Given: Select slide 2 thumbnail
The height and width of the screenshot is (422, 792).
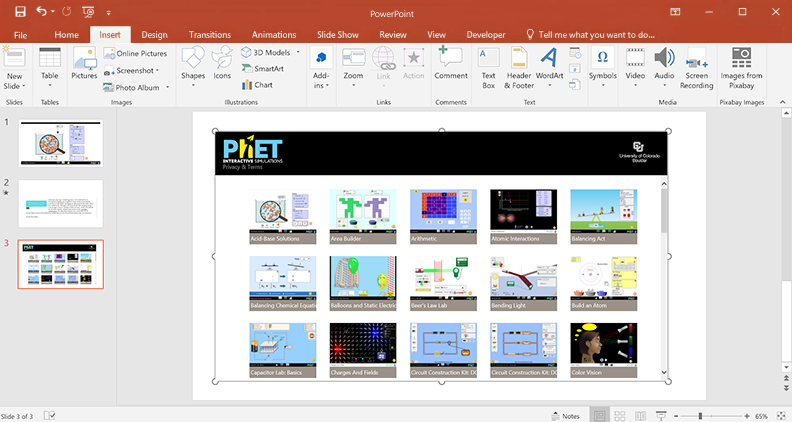Looking at the screenshot, I should (x=61, y=204).
